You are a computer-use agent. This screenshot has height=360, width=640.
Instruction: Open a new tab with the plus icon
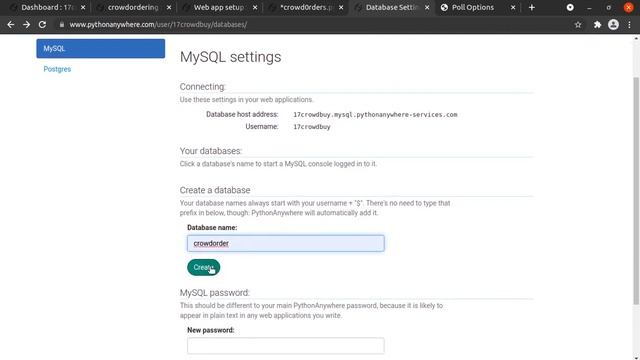pos(531,7)
